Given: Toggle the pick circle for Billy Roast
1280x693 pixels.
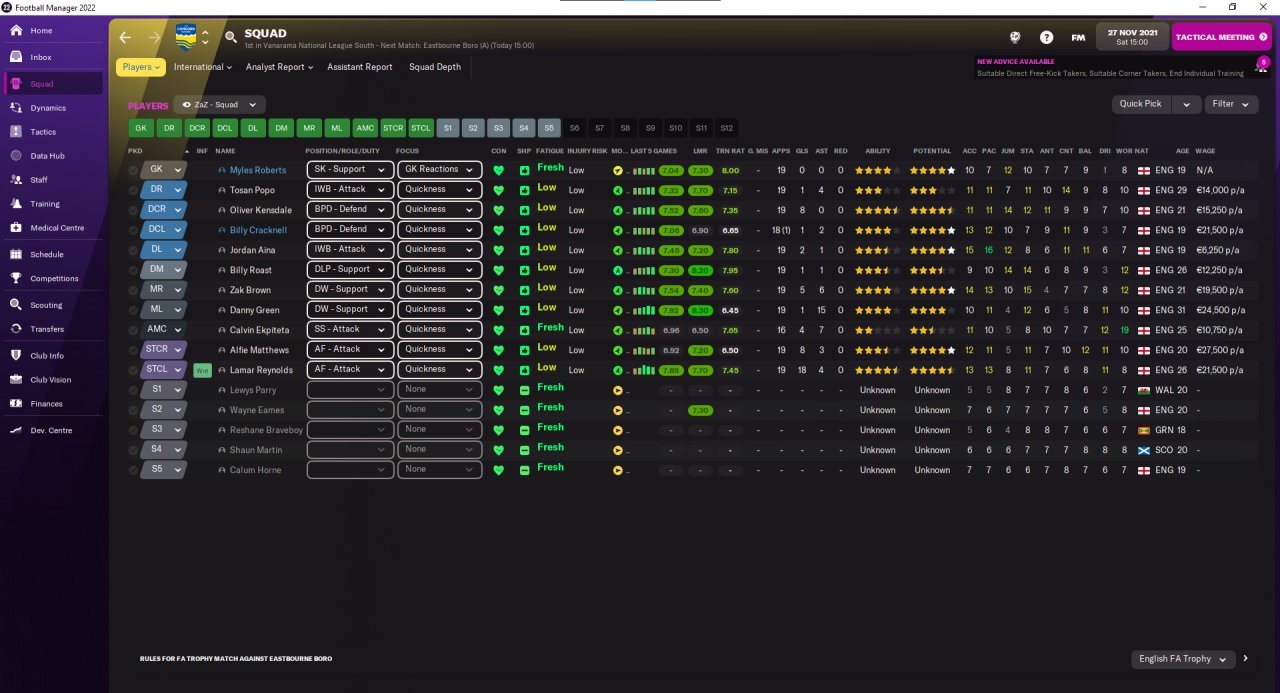Looking at the screenshot, I should pos(133,270).
